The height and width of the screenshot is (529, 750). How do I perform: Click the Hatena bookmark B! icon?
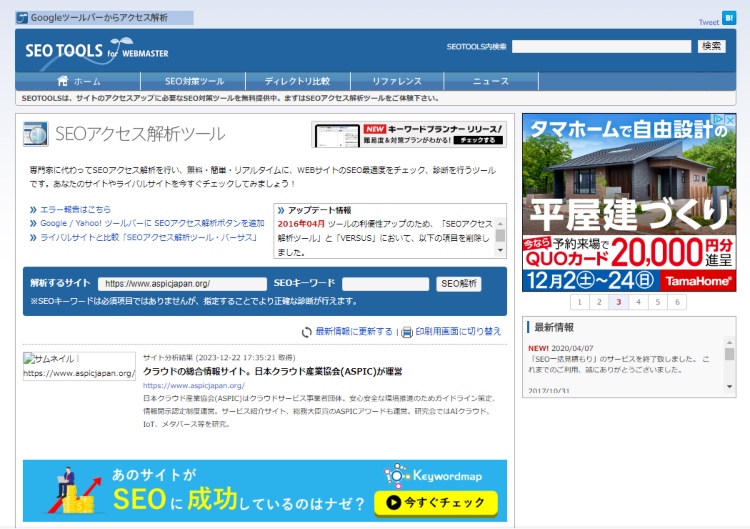click(728, 18)
